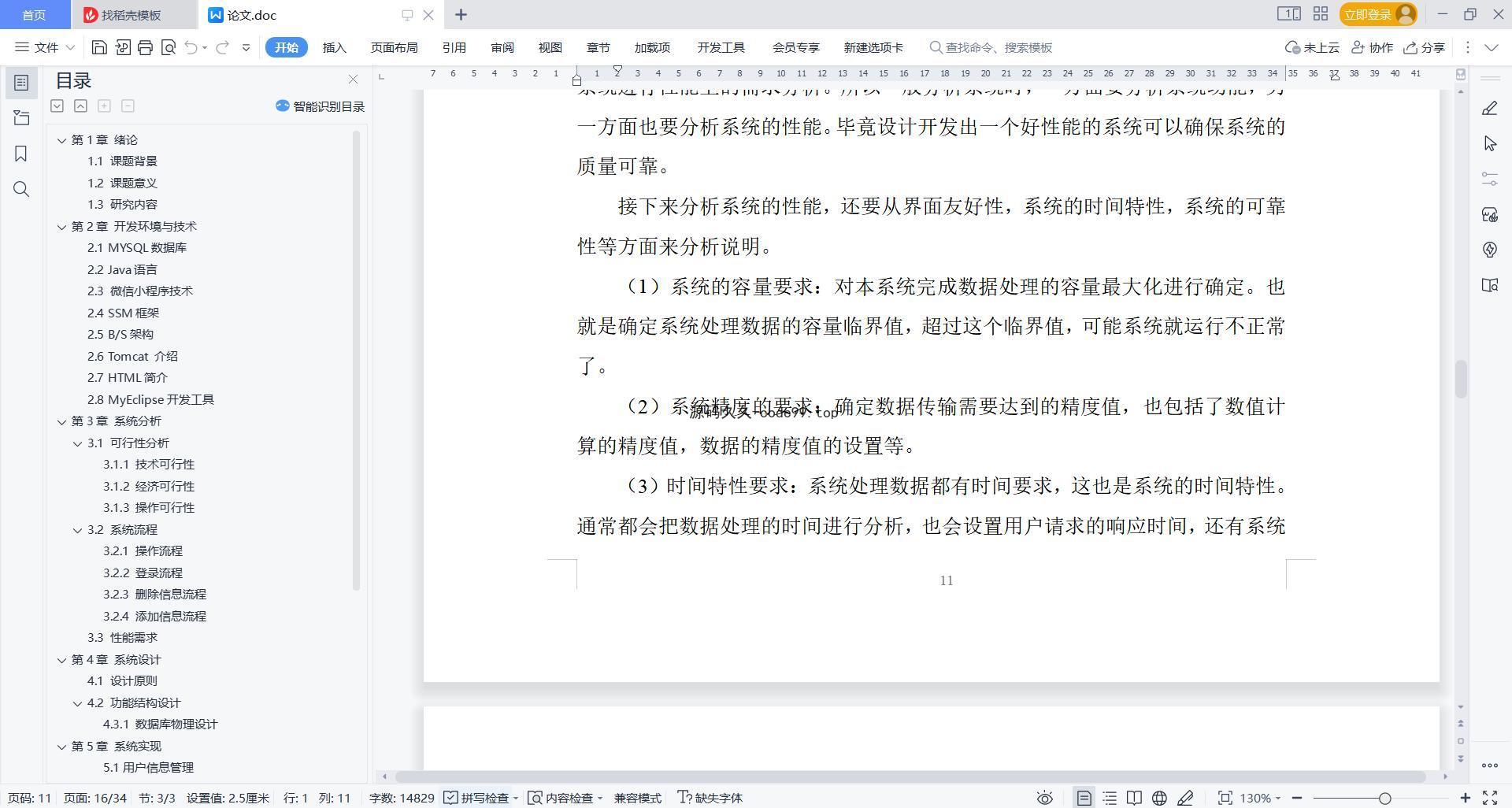Click the Redo arrow icon
The image size is (1512, 808).
(x=222, y=47)
